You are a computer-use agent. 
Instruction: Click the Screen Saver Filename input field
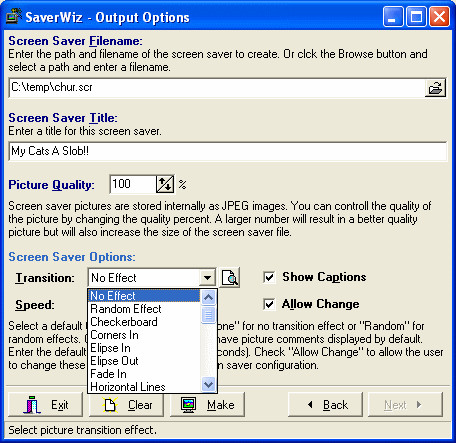point(217,88)
